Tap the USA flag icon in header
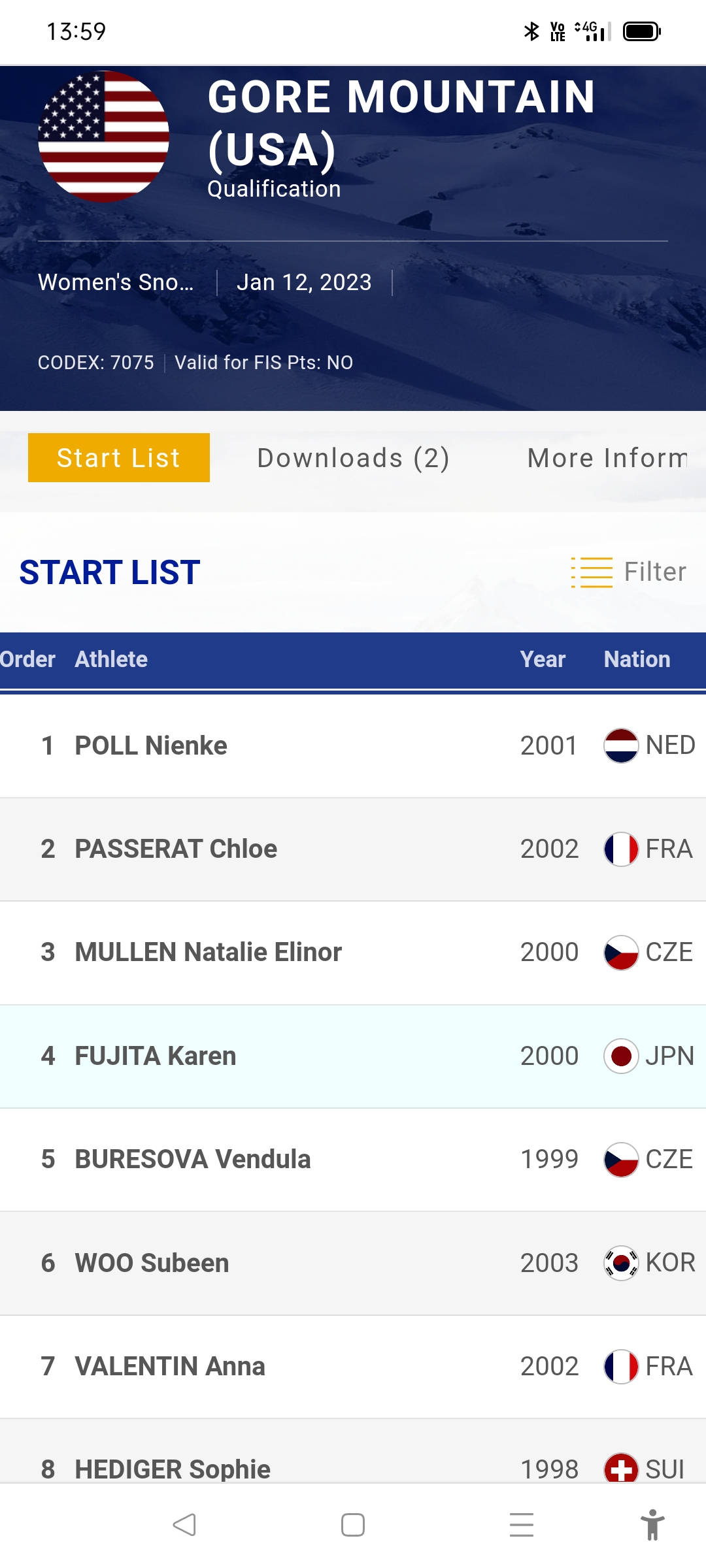The image size is (706, 1568). (104, 137)
